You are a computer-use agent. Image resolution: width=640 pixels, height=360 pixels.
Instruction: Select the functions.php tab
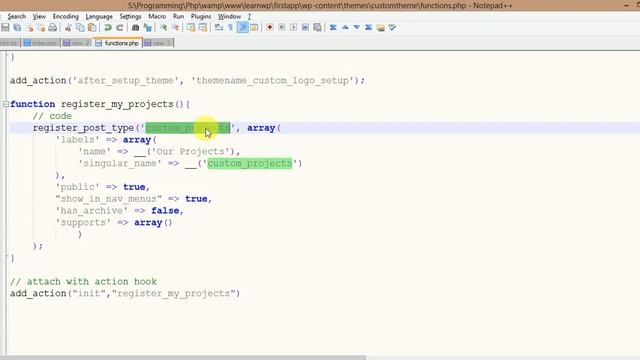[x=118, y=42]
